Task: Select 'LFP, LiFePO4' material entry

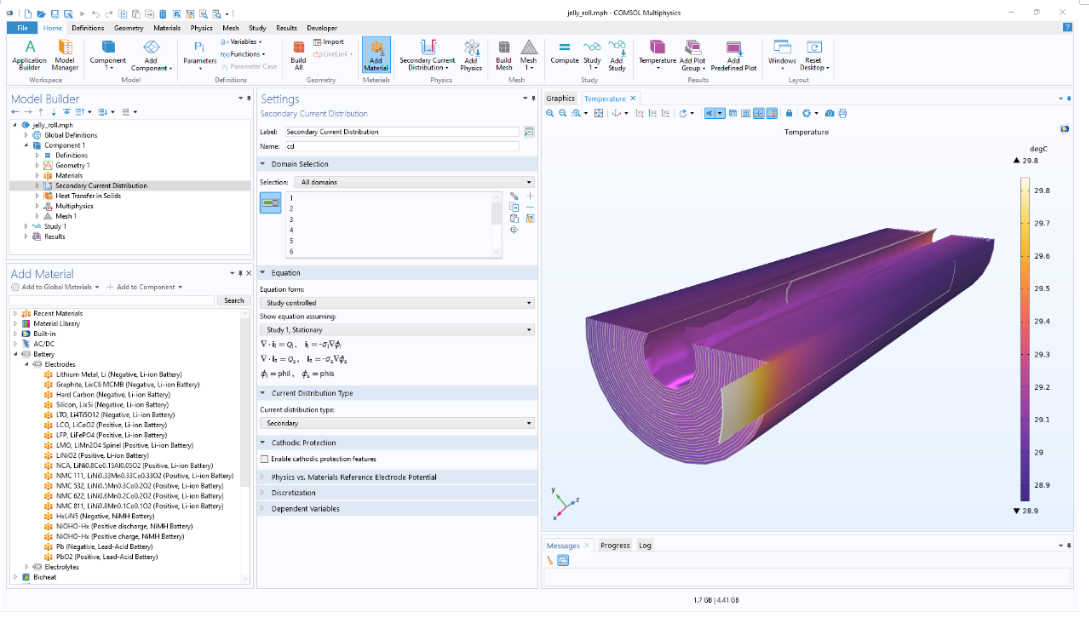Action: (110, 436)
